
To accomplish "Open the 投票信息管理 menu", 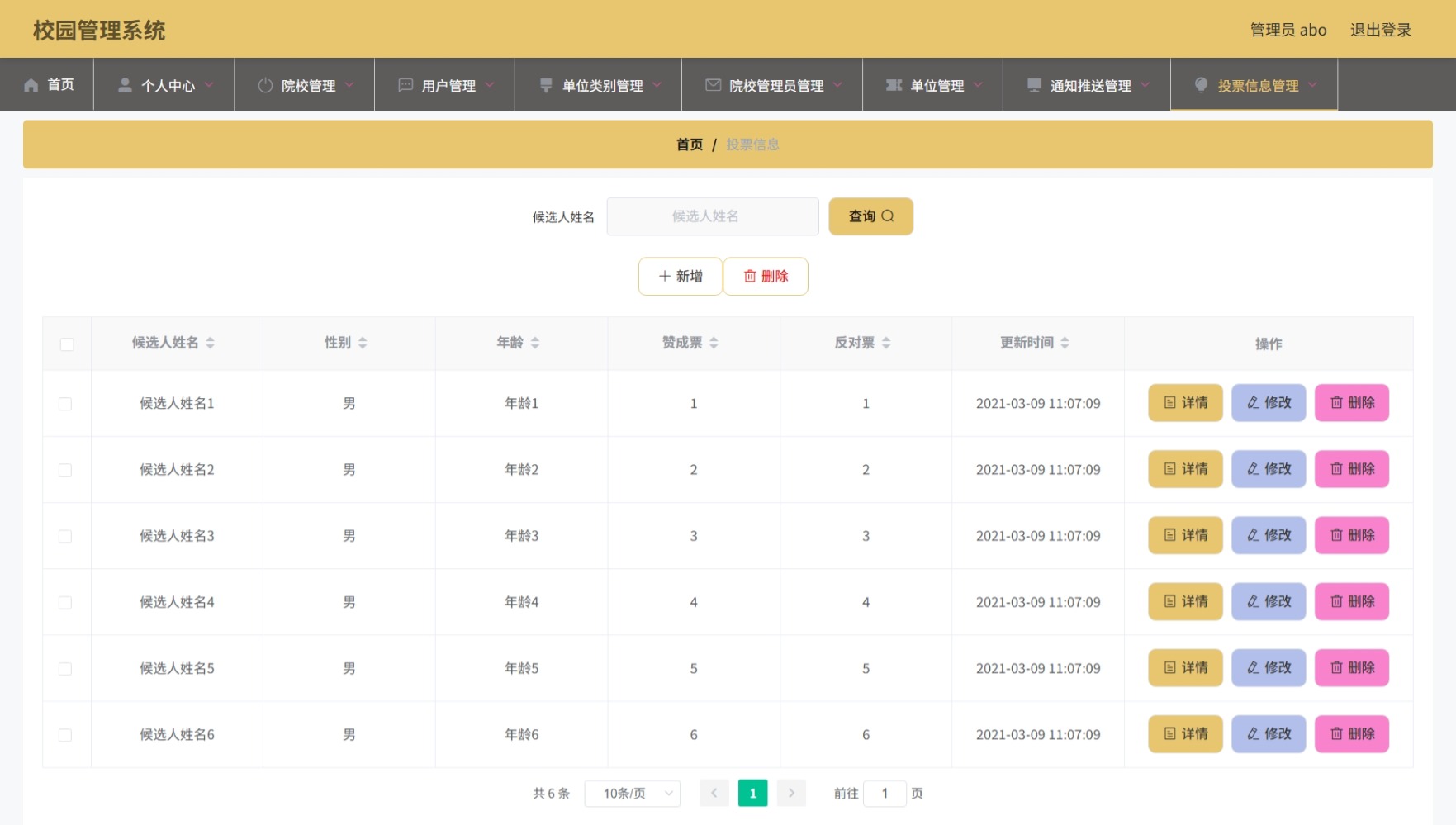I will (x=1254, y=84).
